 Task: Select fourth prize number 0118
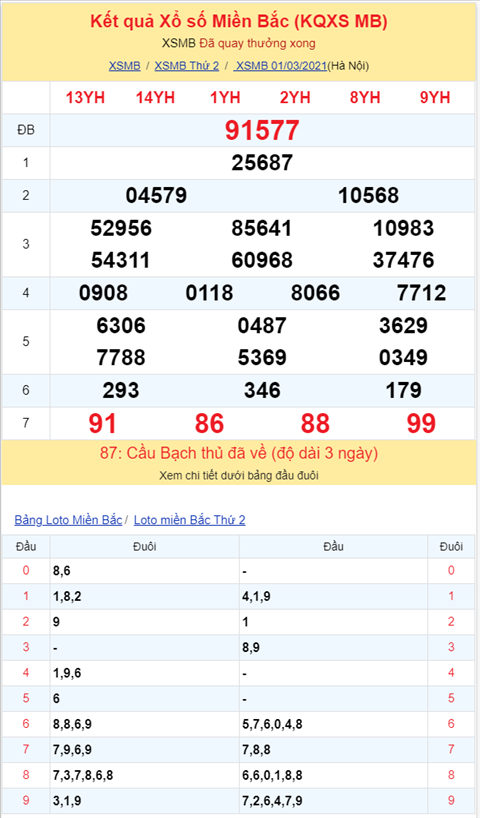point(209,293)
